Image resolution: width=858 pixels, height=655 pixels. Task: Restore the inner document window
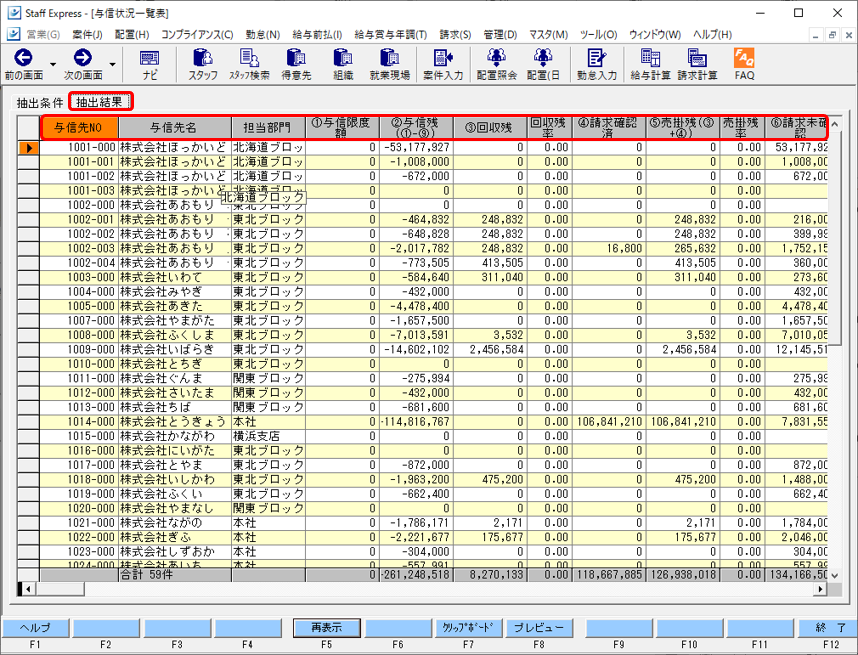[832, 35]
